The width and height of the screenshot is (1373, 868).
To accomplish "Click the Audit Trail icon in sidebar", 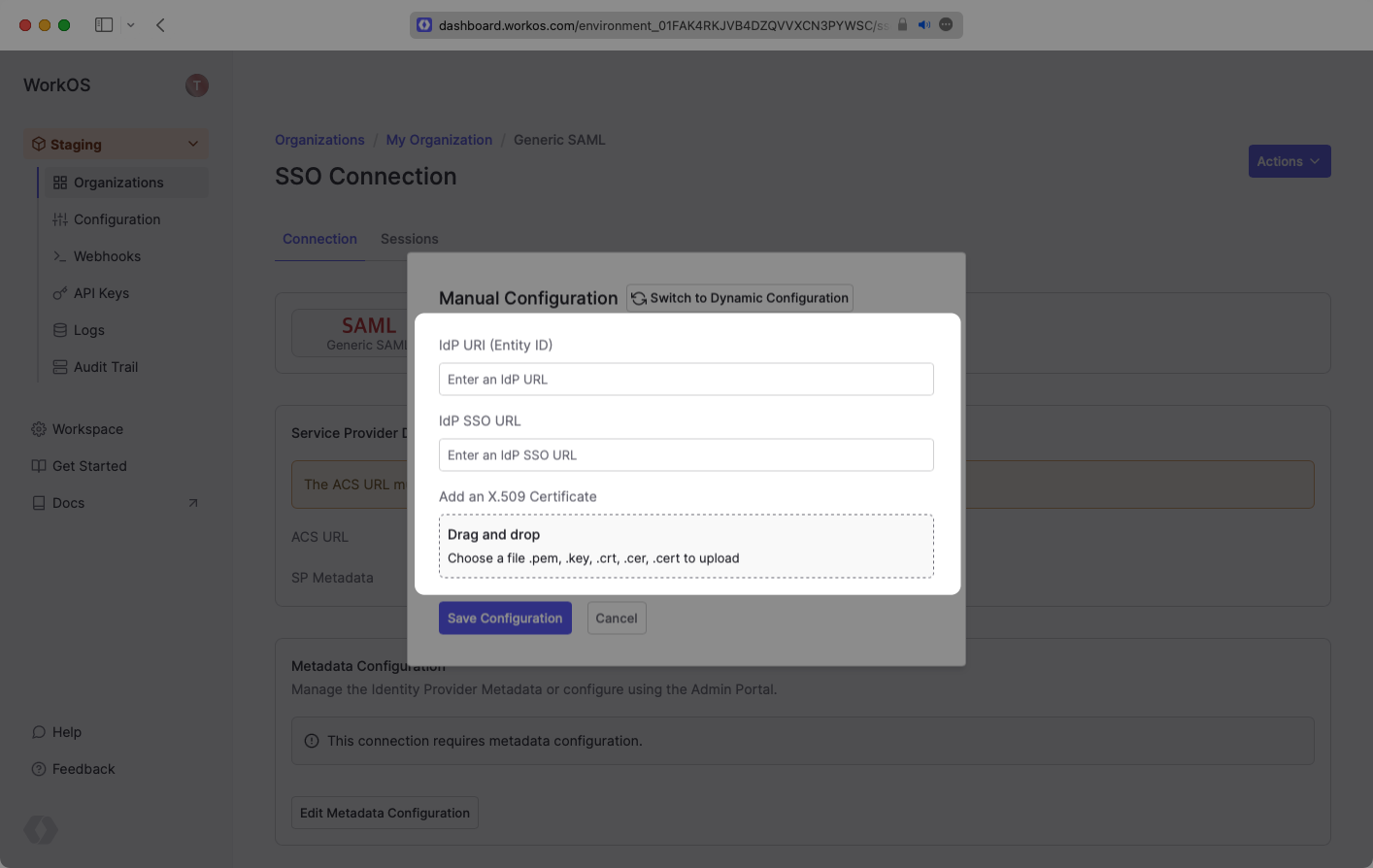I will [58, 366].
